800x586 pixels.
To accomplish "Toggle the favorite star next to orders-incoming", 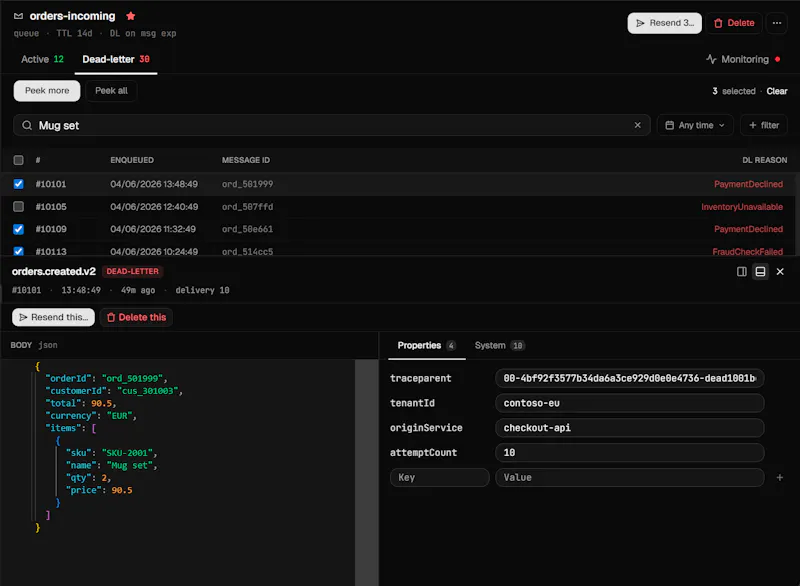I will point(131,16).
